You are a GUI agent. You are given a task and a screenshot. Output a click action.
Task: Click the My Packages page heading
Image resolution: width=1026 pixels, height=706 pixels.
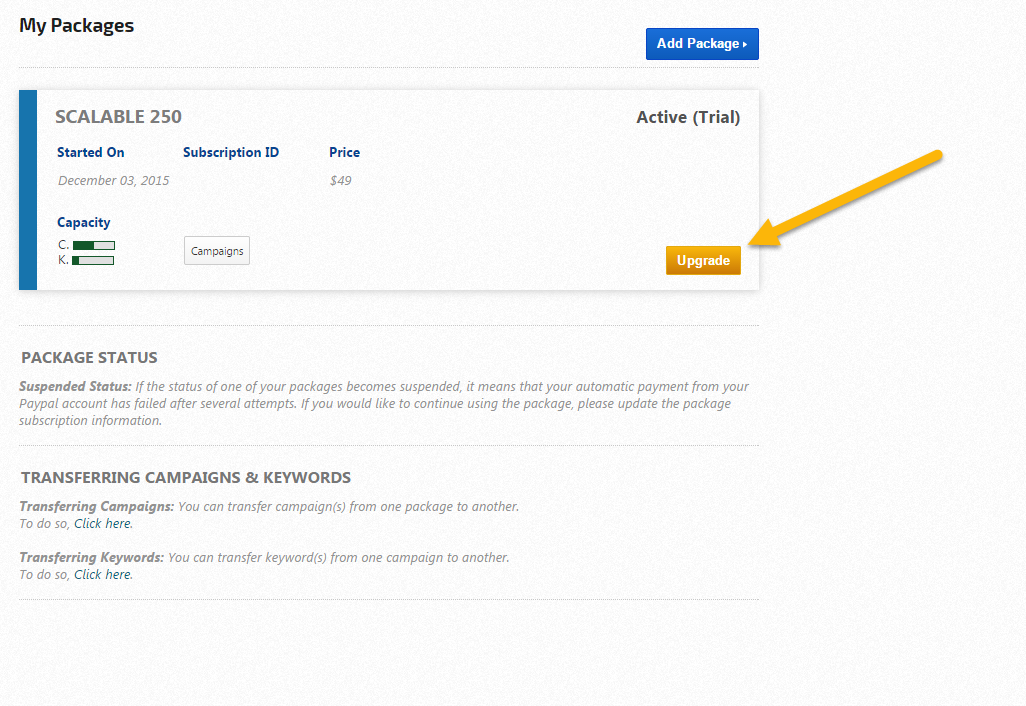[77, 26]
